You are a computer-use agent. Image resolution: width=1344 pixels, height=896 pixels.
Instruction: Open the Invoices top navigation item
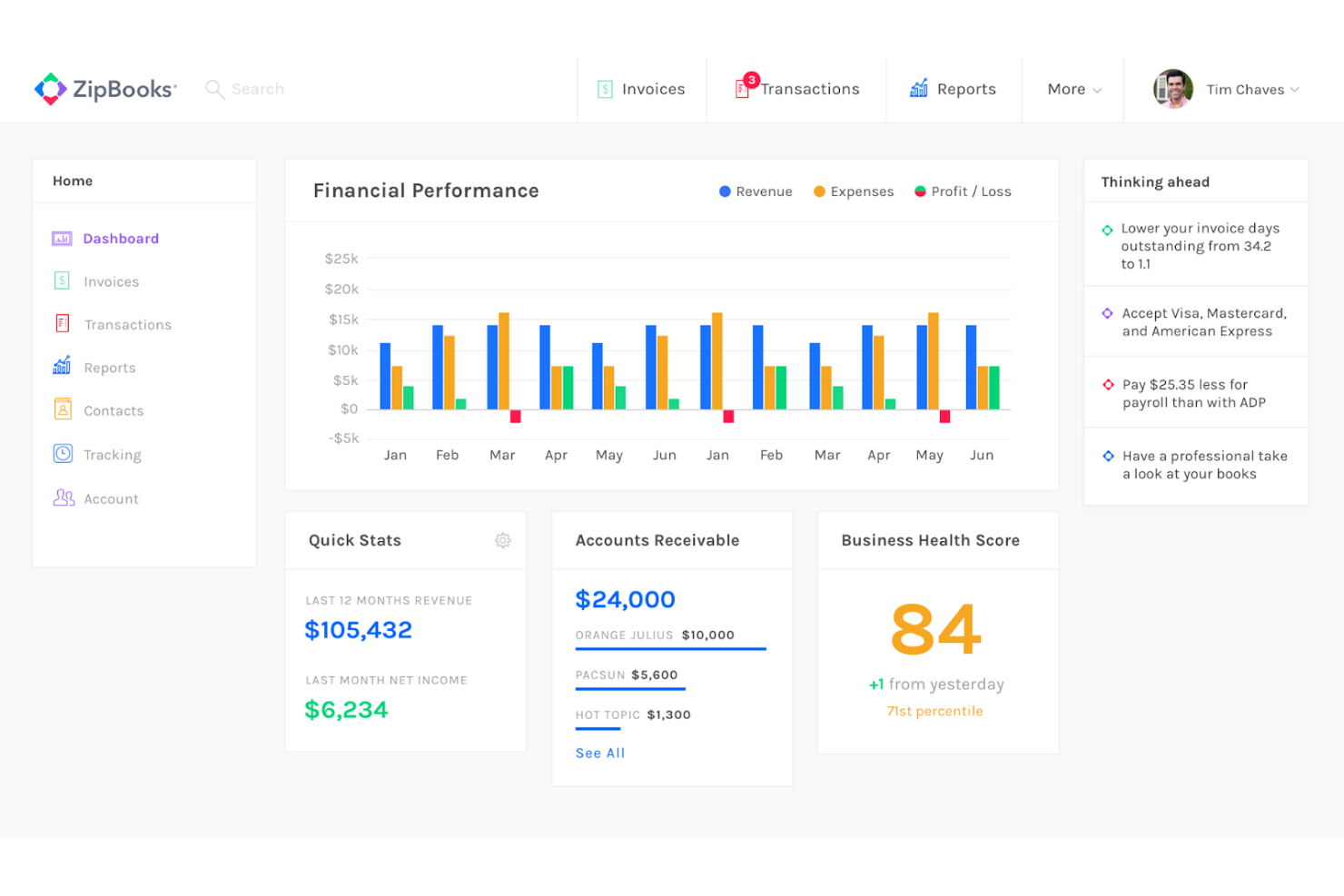pyautogui.click(x=642, y=89)
